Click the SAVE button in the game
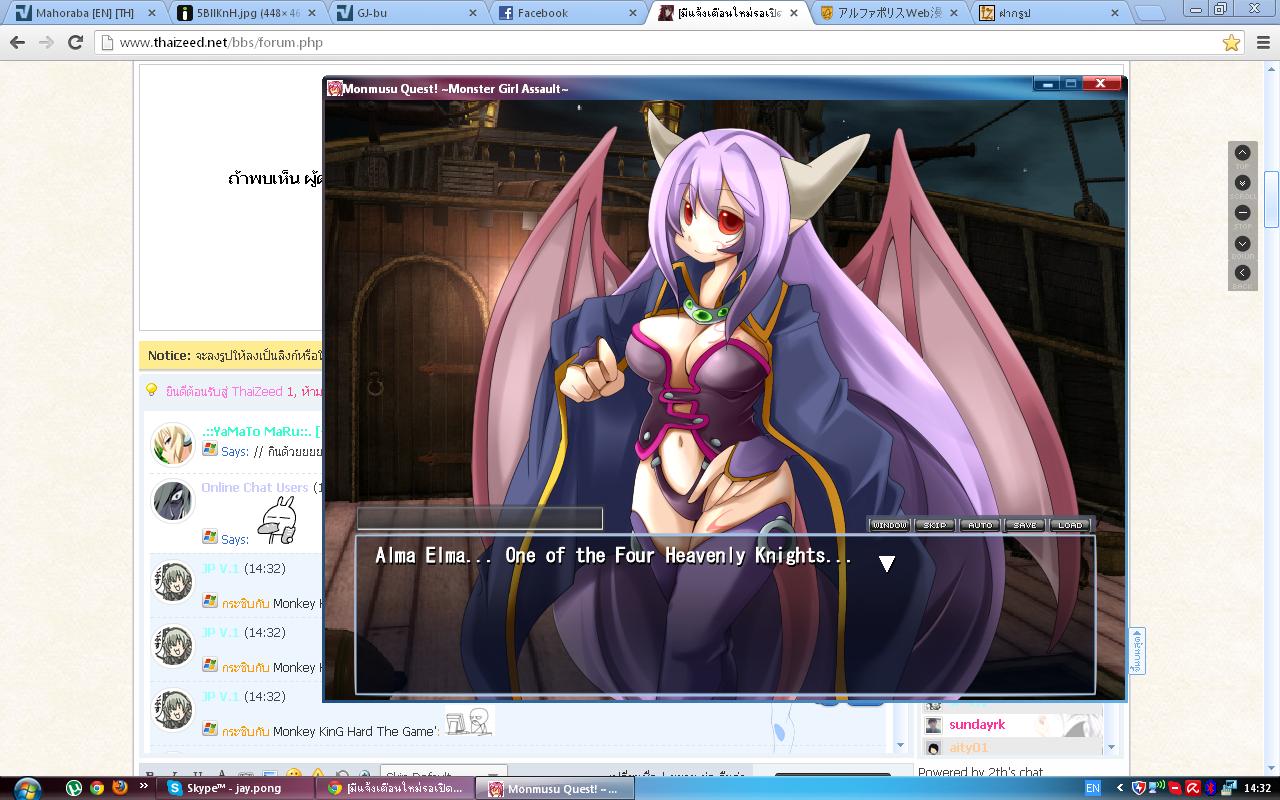This screenshot has height=800, width=1280. tap(1025, 525)
